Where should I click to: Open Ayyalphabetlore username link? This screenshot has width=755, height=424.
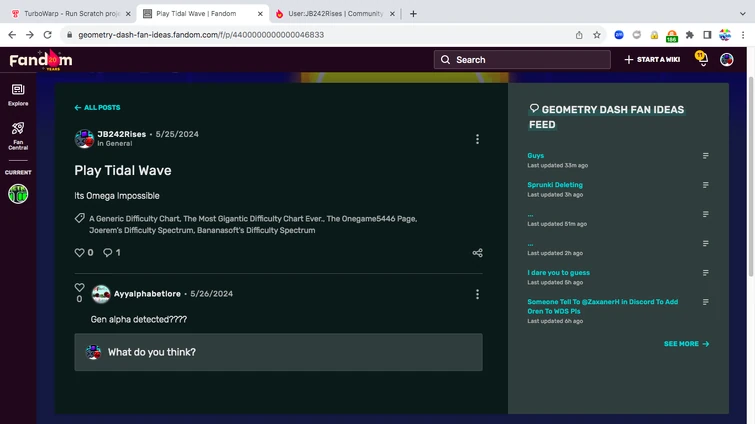(147, 294)
